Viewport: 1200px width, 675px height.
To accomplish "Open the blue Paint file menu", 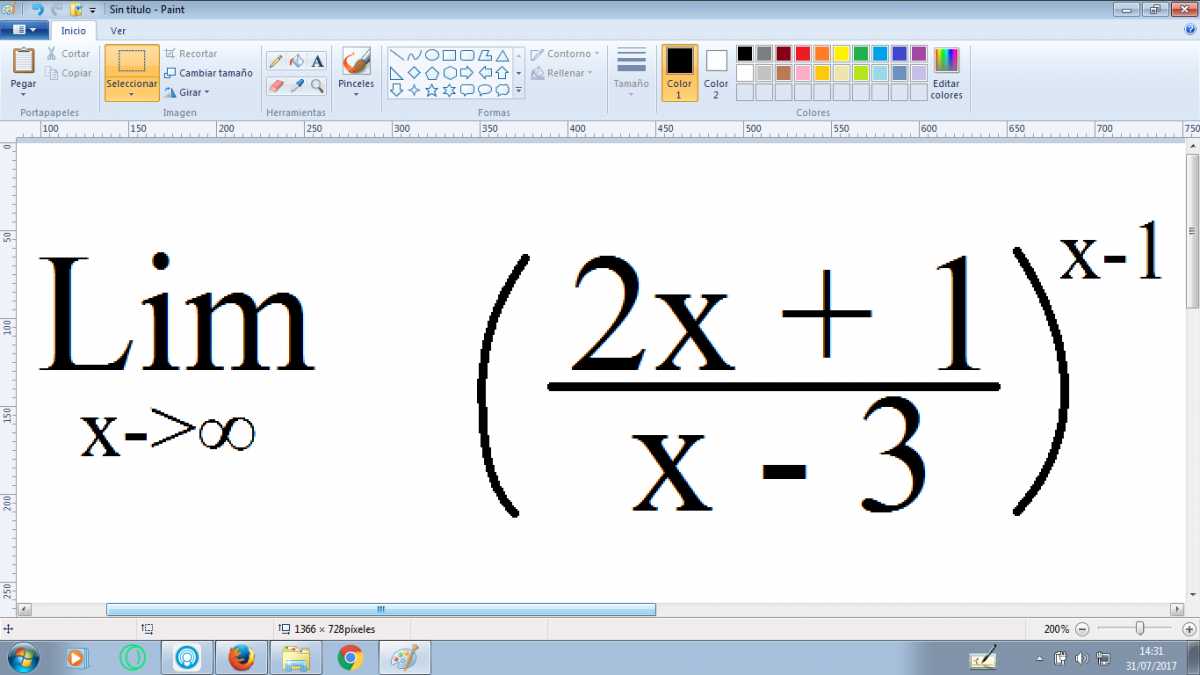I will click(x=24, y=30).
